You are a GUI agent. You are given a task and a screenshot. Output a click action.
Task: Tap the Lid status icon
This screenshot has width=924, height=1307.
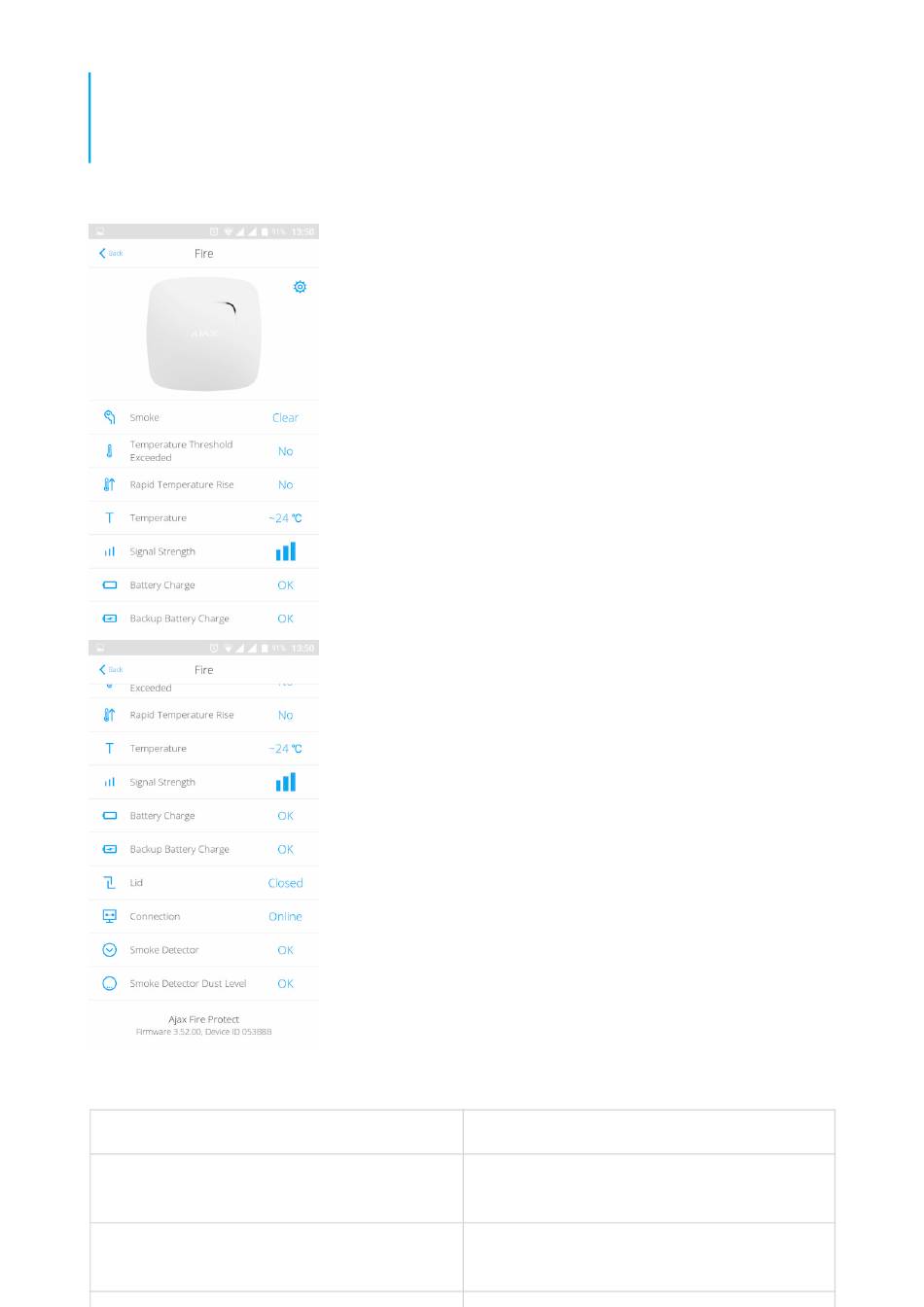coord(109,883)
